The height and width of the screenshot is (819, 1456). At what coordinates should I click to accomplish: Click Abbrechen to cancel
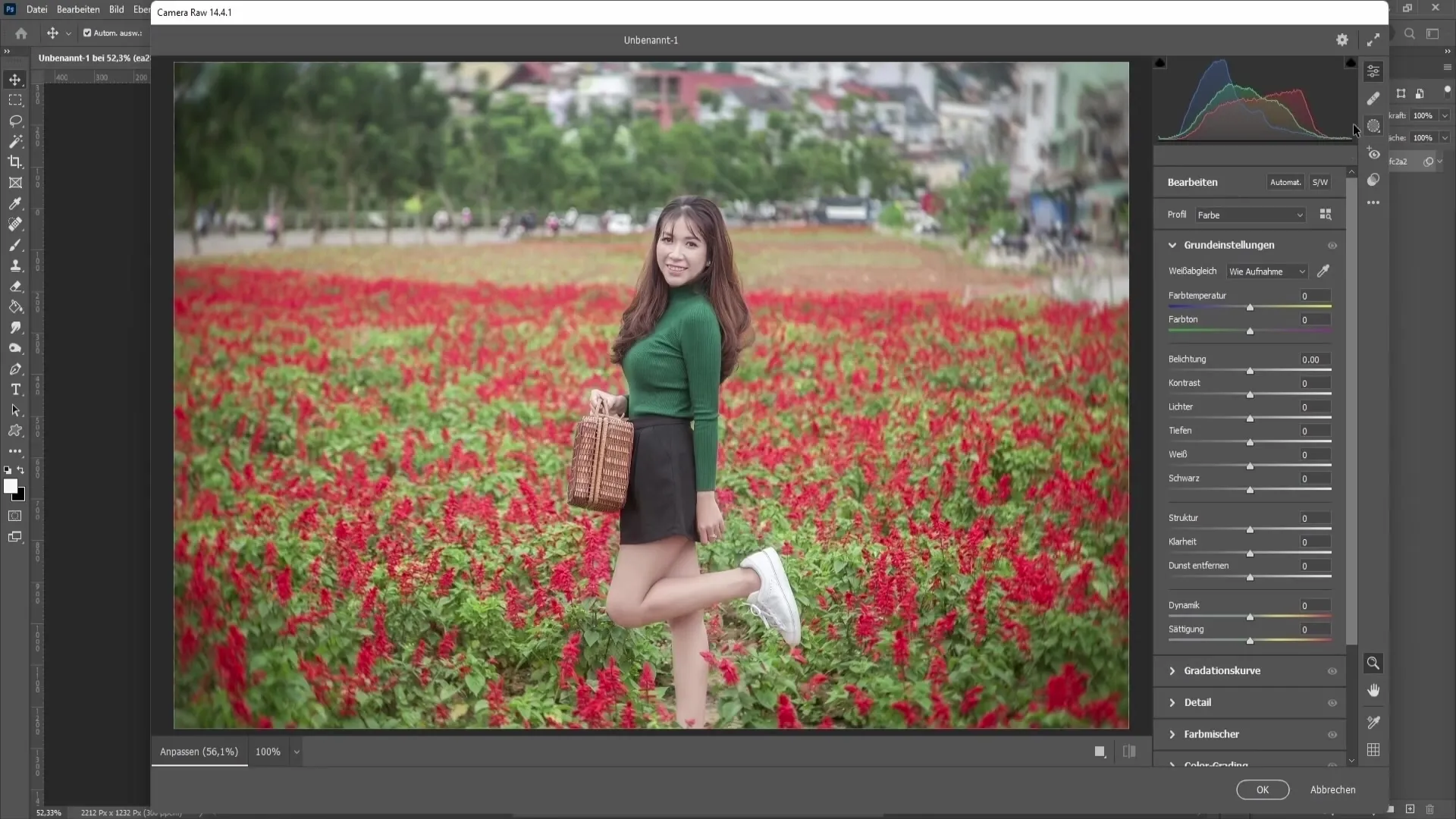coord(1332,789)
